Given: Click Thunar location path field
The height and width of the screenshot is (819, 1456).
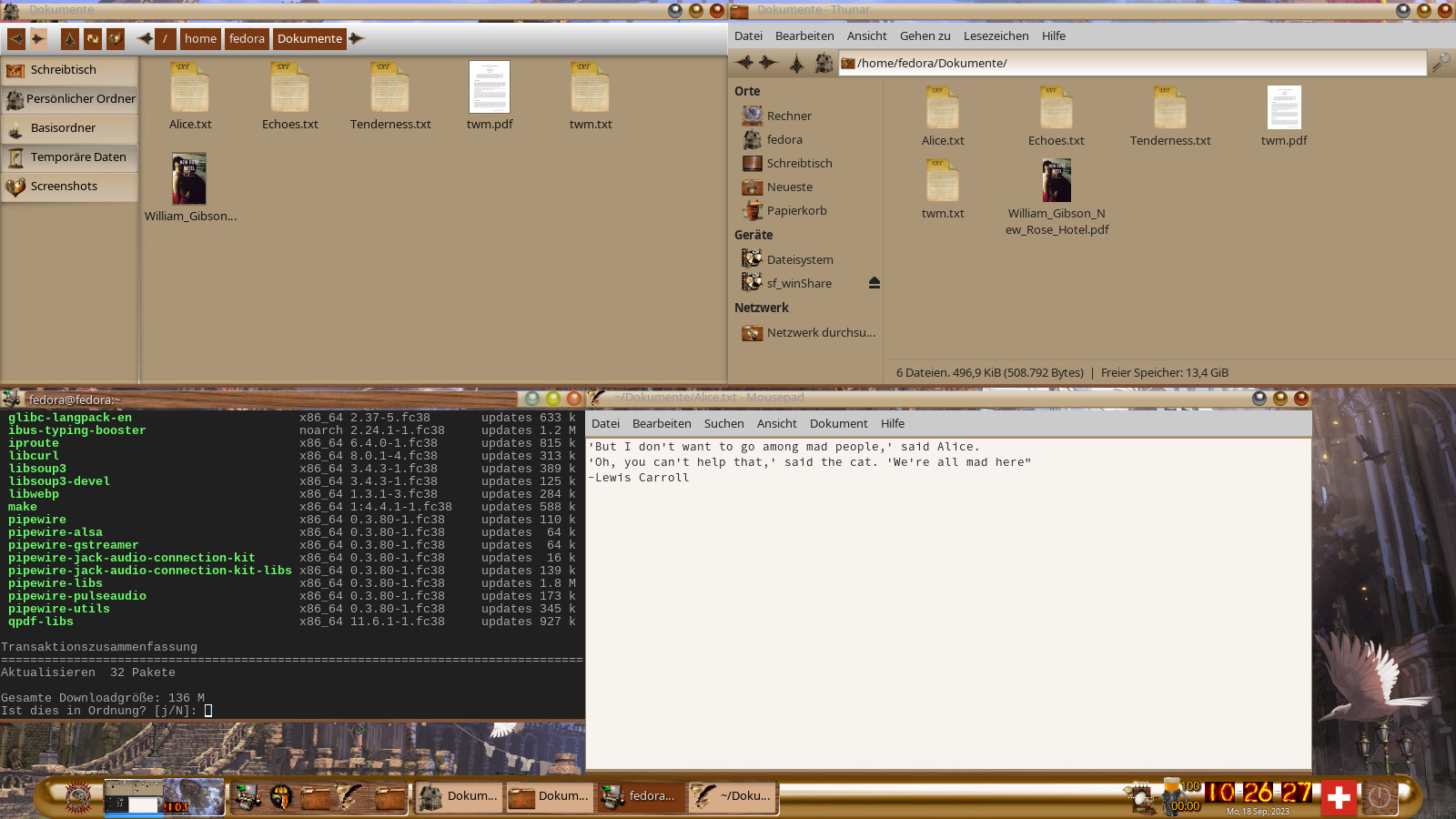Looking at the screenshot, I should point(1132,63).
